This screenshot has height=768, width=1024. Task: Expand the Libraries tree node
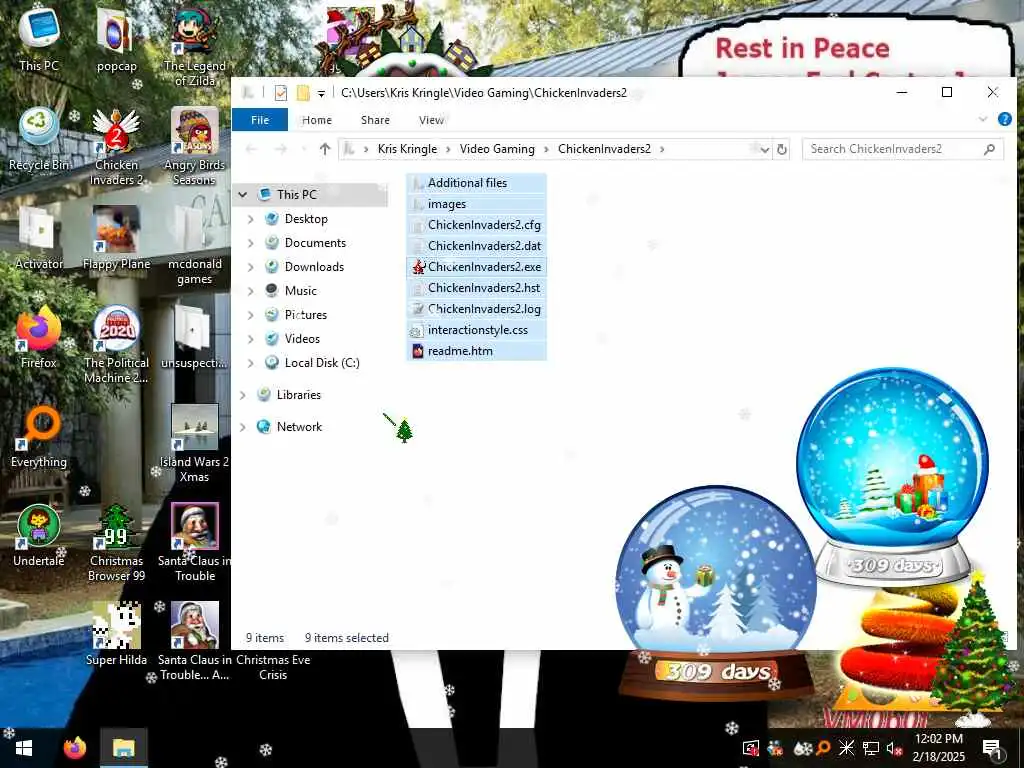pos(243,395)
